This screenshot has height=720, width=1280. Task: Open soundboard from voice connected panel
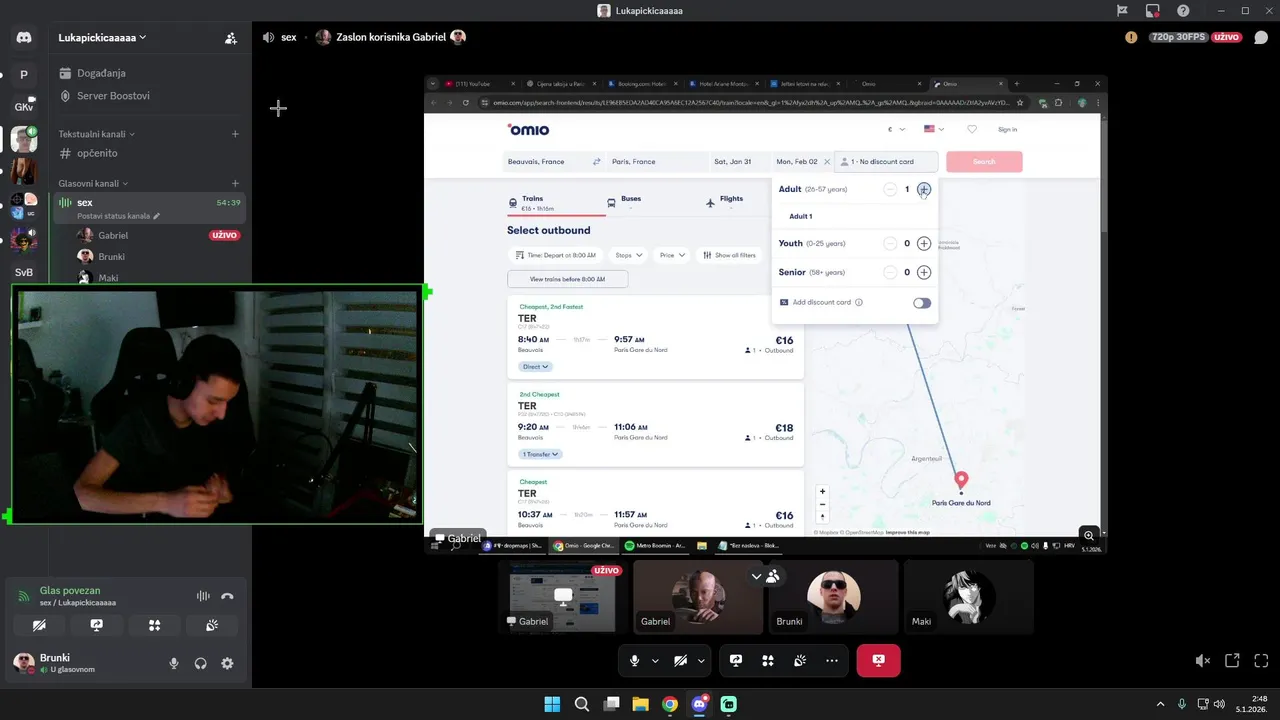coord(212,625)
